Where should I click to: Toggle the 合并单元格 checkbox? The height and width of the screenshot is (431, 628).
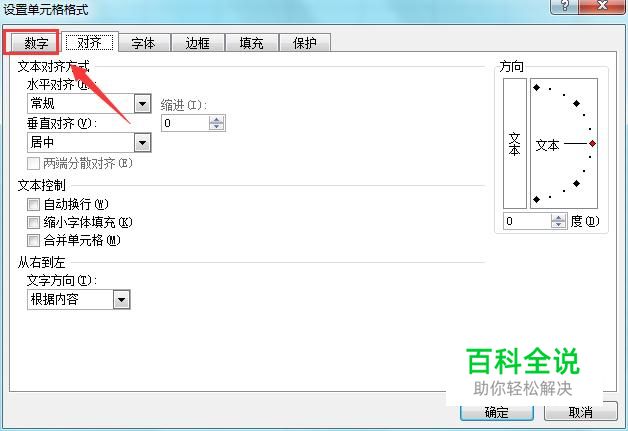tap(33, 241)
